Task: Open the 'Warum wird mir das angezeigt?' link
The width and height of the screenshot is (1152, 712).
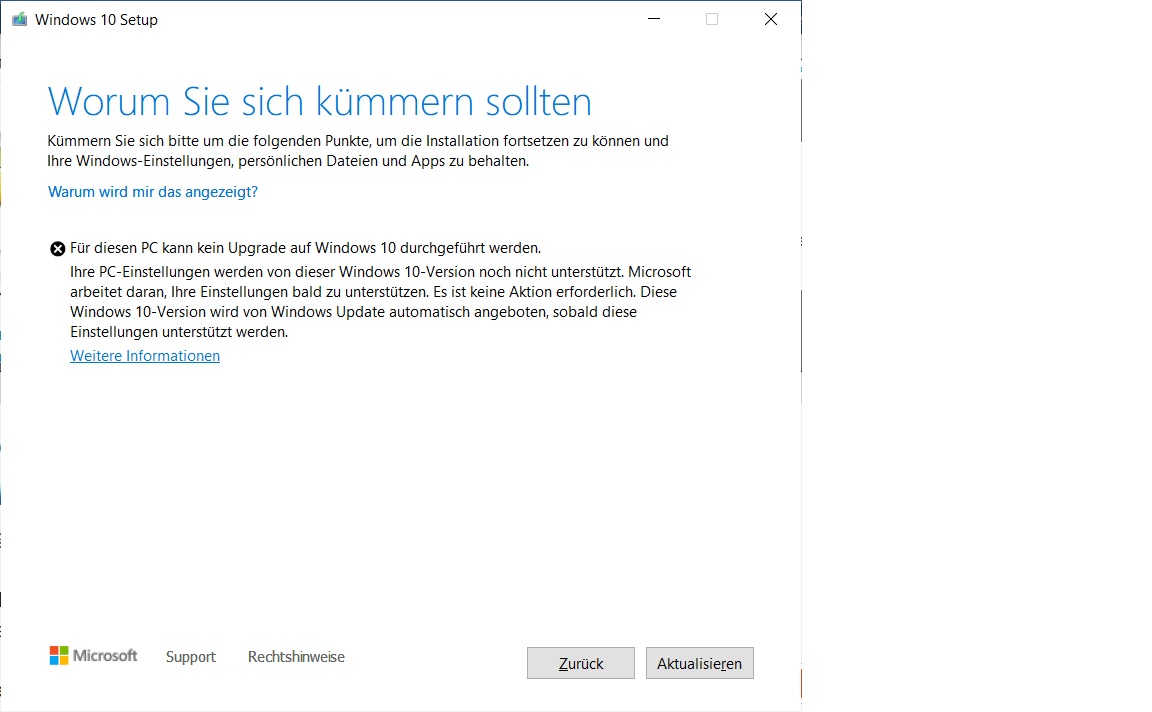Action: 152,191
